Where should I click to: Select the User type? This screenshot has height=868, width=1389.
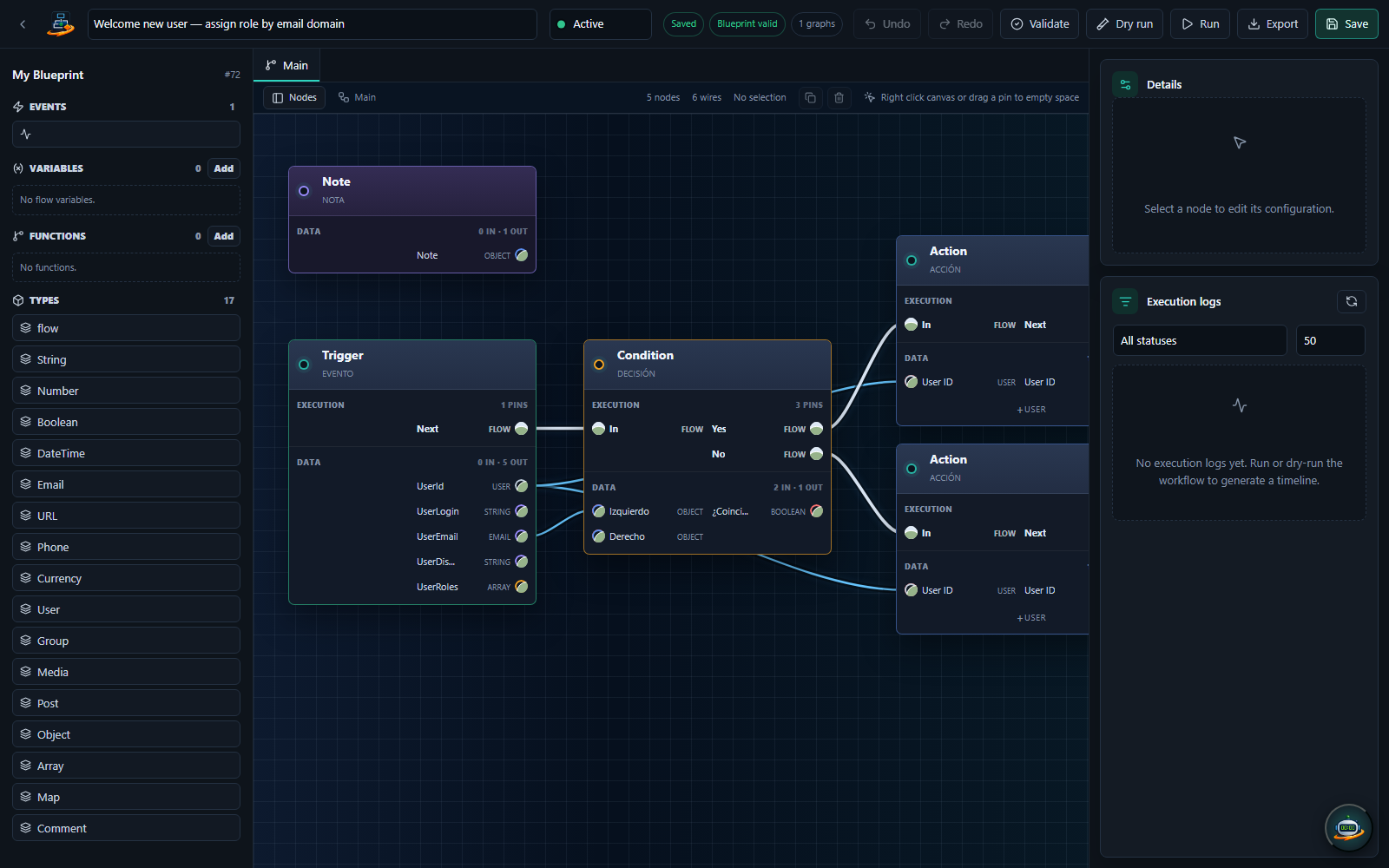[126, 609]
